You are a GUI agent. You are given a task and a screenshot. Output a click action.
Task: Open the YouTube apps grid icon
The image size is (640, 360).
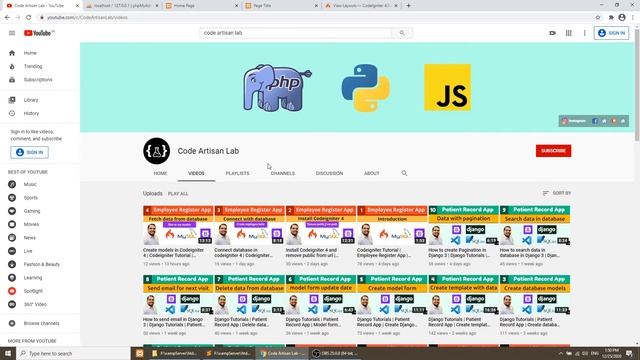[569, 33]
